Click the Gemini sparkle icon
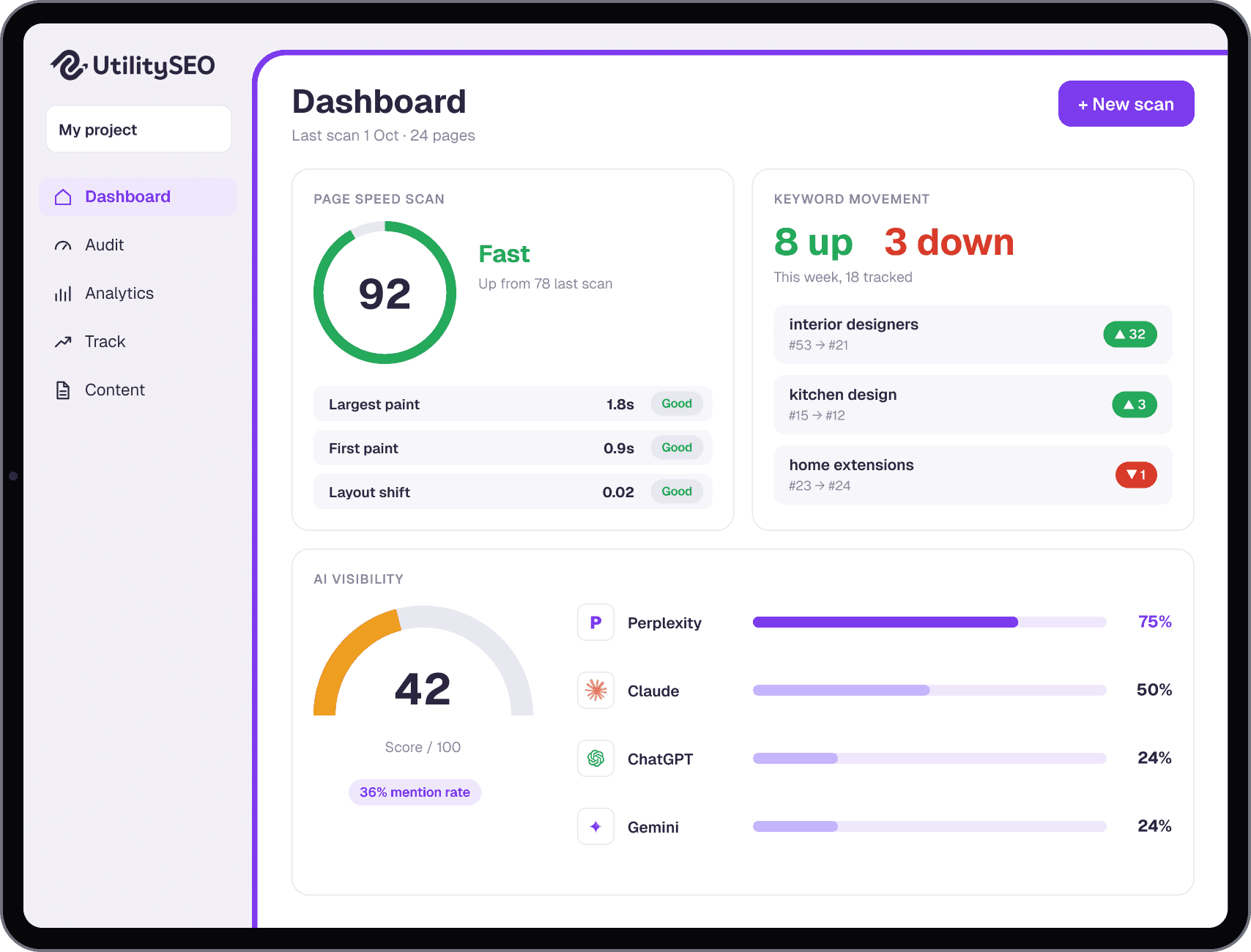Screen dimensions: 1251x952 coord(595,827)
